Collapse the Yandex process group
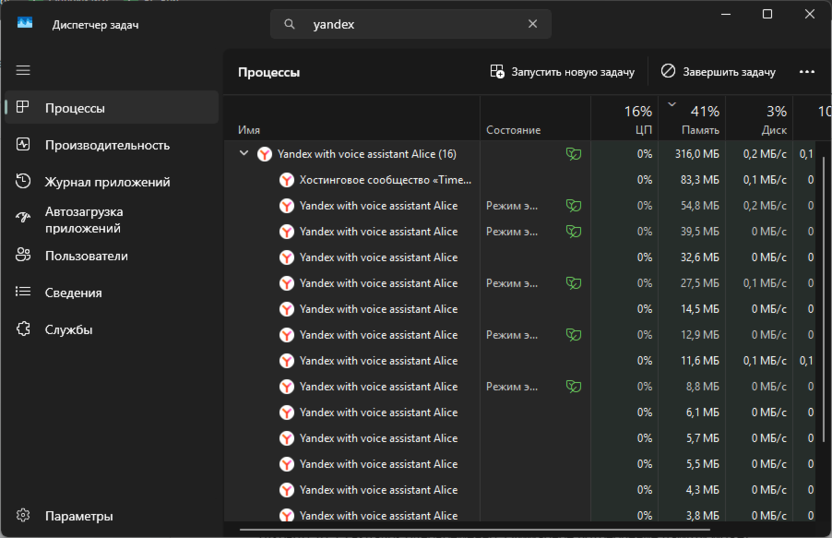The width and height of the screenshot is (832, 538). (244, 154)
